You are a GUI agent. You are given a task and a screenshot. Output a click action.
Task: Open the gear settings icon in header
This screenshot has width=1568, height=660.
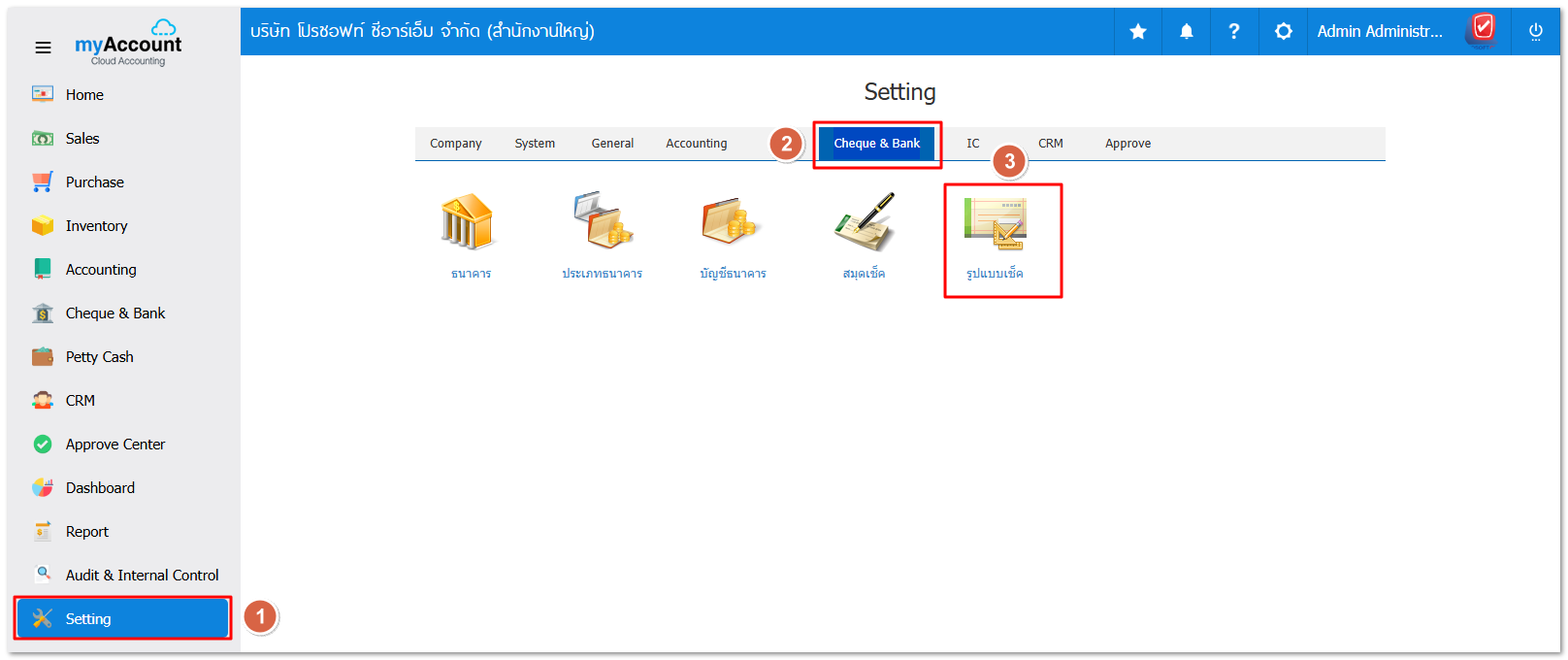(1283, 32)
